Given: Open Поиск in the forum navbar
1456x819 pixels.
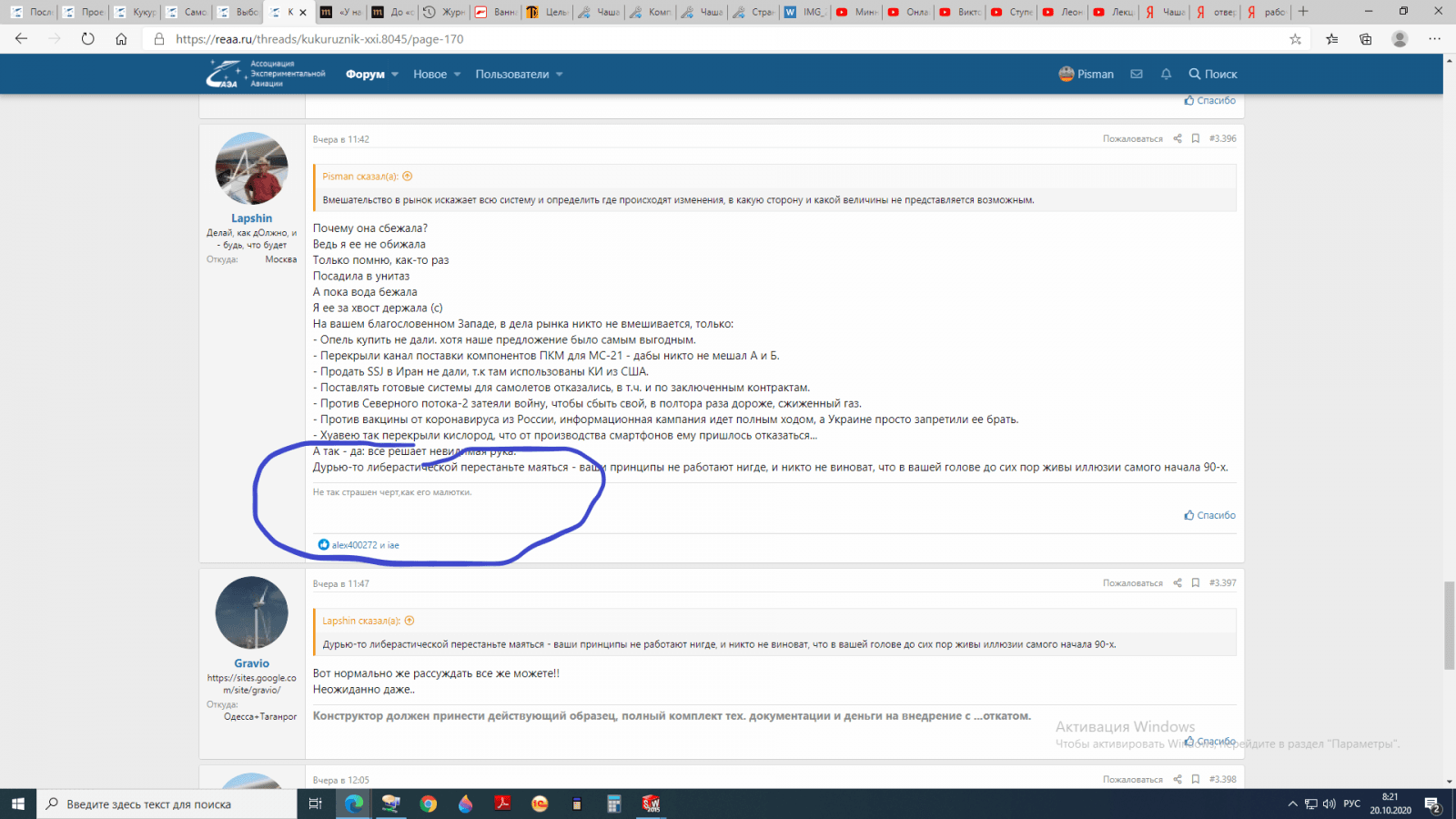Looking at the screenshot, I should (1213, 75).
